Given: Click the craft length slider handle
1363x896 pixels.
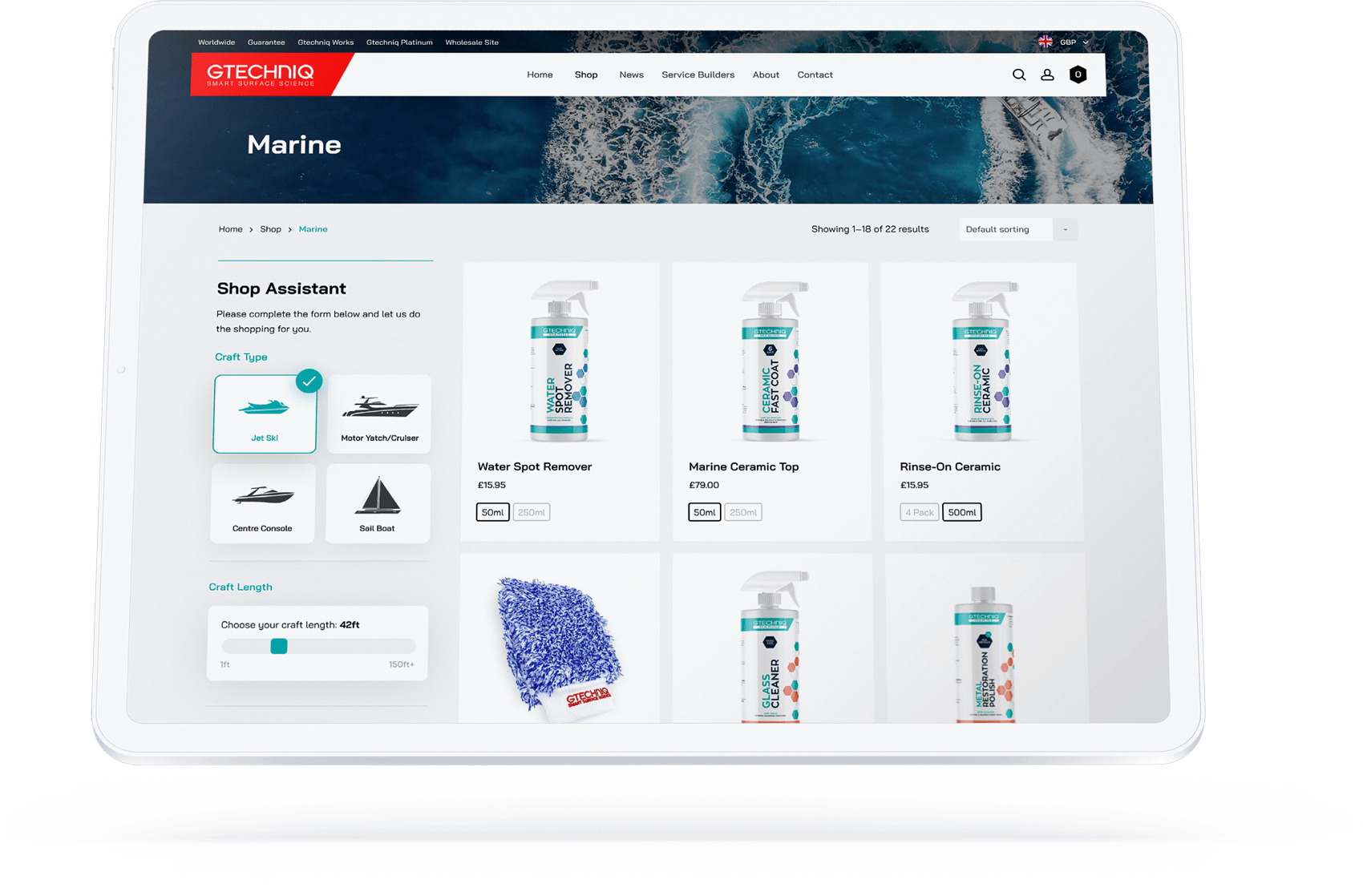Looking at the screenshot, I should click(x=279, y=646).
